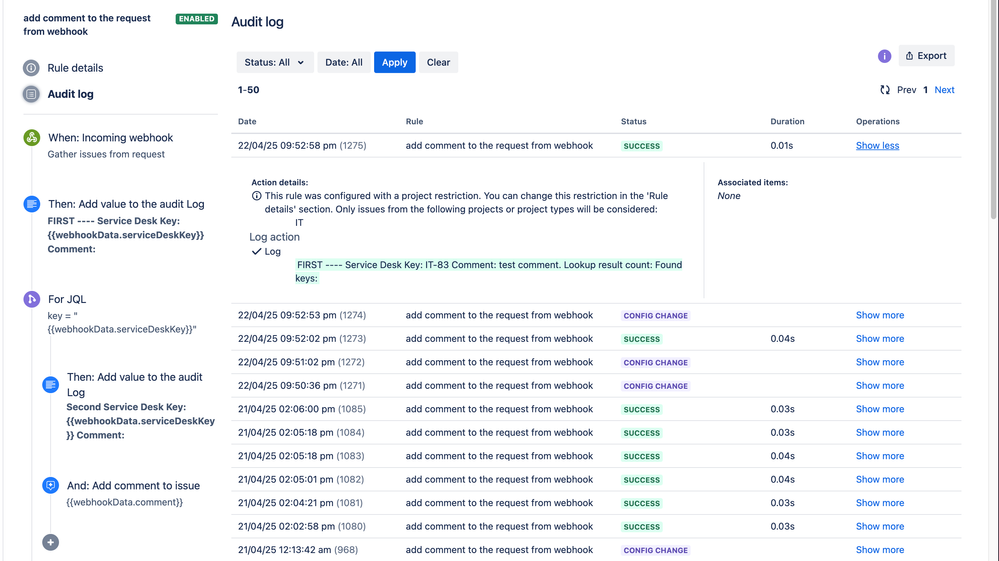Expand entry 1083 with Show more

pyautogui.click(x=880, y=456)
